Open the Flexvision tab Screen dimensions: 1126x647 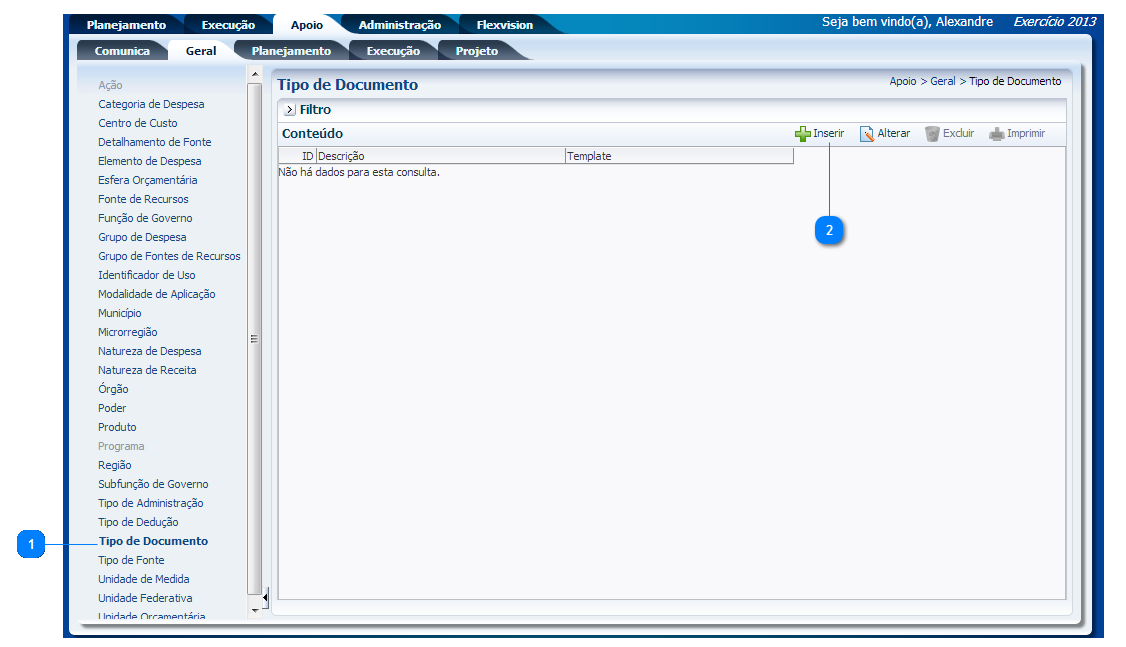tap(504, 25)
